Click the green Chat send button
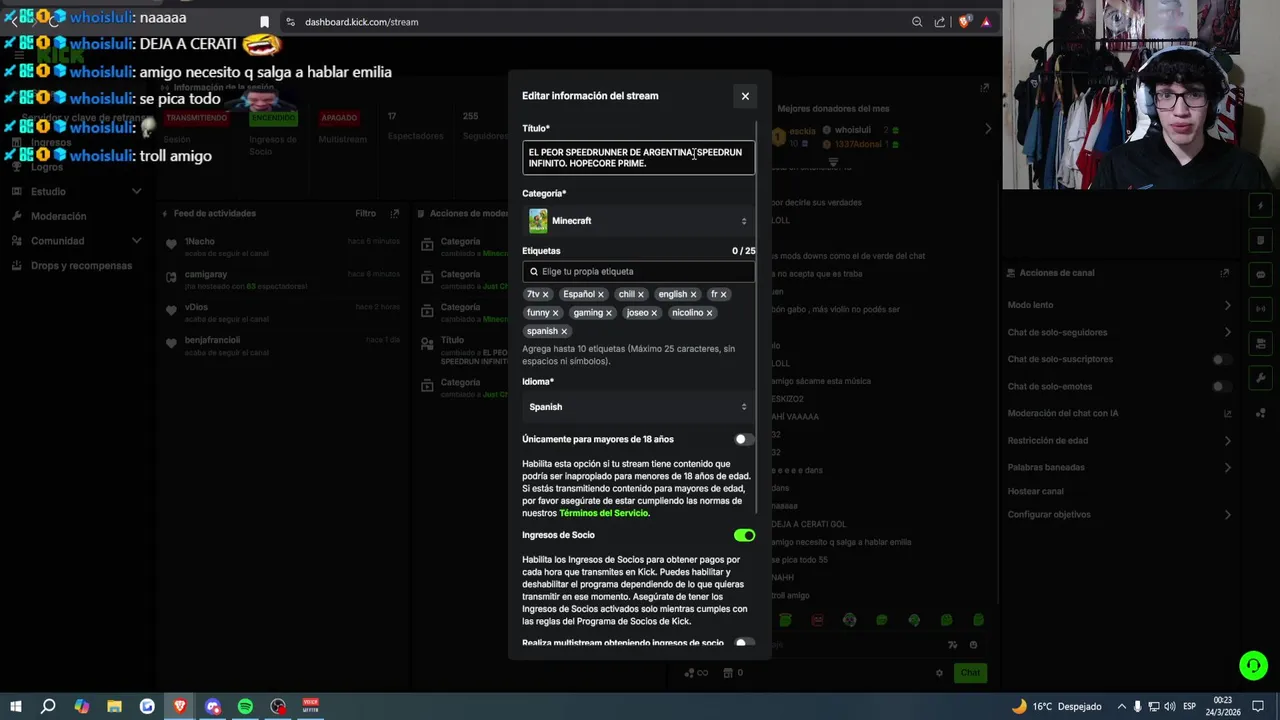The image size is (1280, 720). (x=970, y=673)
